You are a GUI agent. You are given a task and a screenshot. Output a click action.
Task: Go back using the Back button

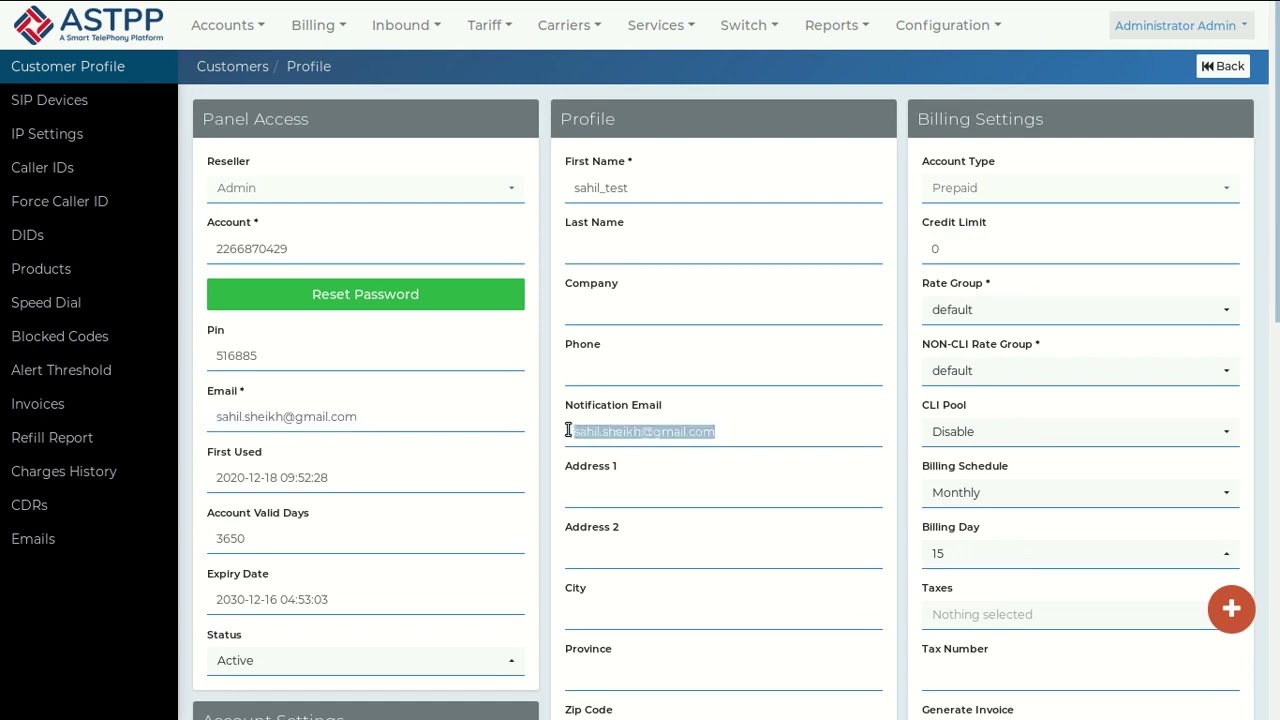pyautogui.click(x=1223, y=66)
